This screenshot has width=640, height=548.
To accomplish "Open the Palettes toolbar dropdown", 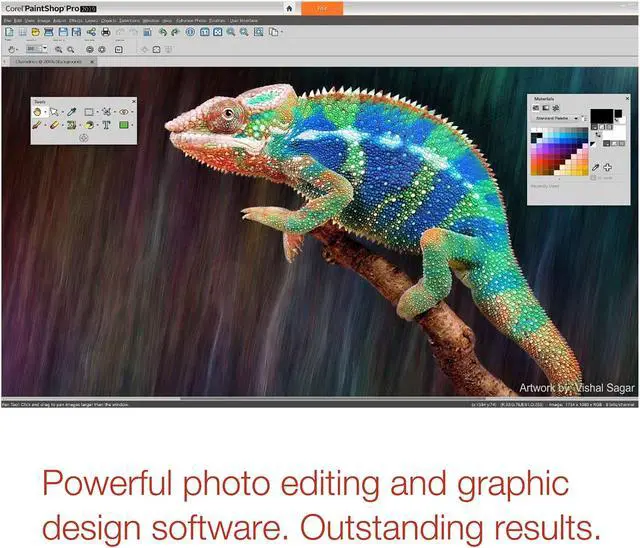I will [282, 32].
